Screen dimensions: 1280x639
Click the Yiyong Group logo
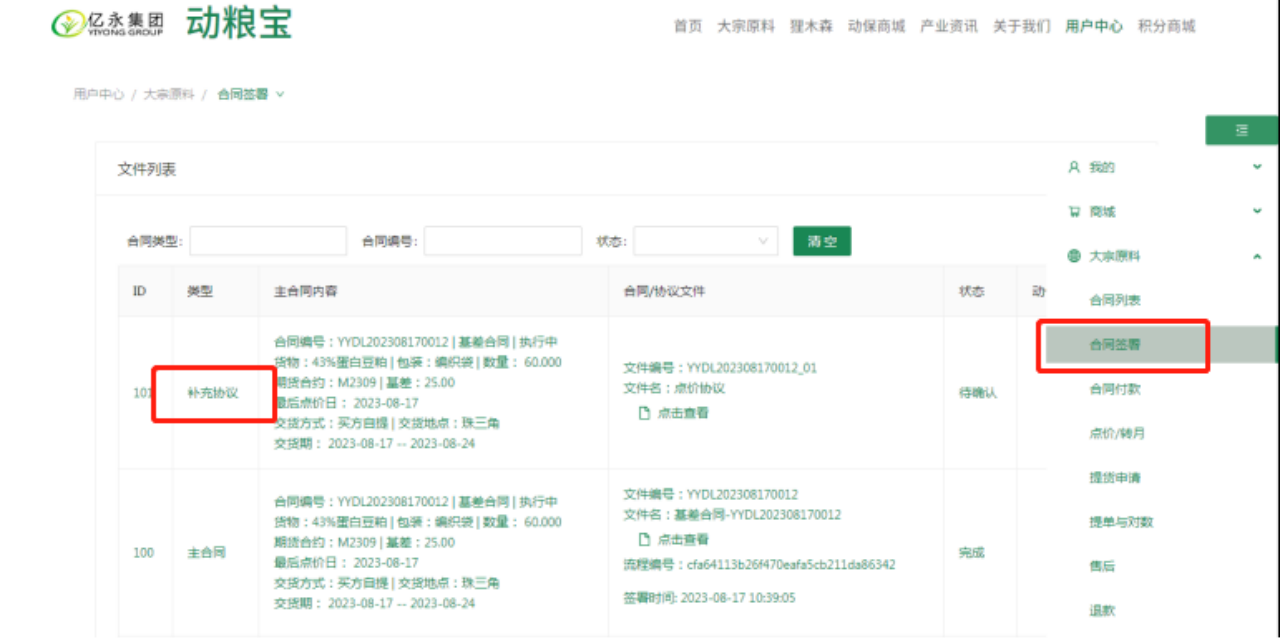[x=108, y=24]
